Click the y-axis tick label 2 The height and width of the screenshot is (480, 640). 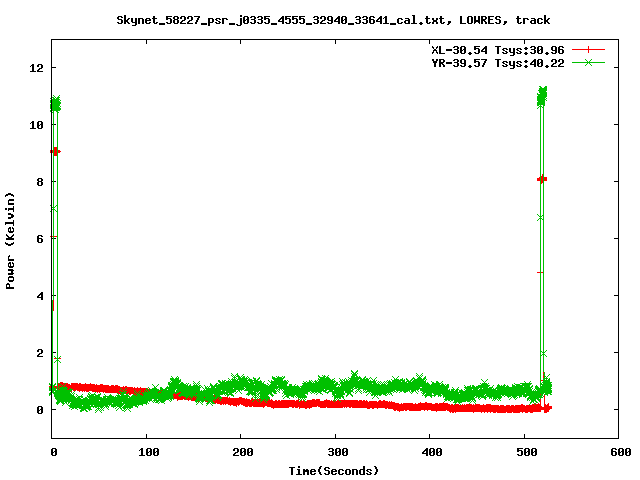coord(40,353)
